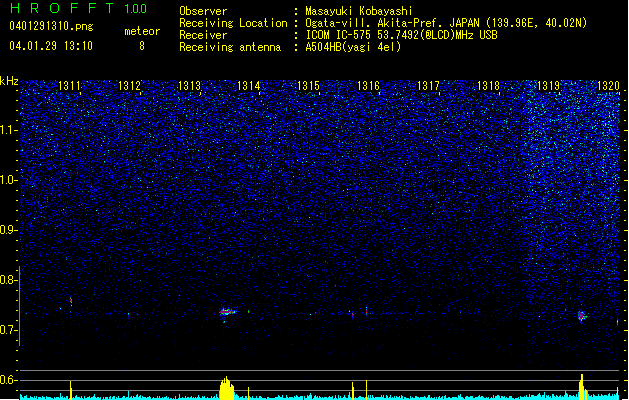The image size is (629, 400).
Task: Click the Receiving Location label
Action: (x=233, y=23)
